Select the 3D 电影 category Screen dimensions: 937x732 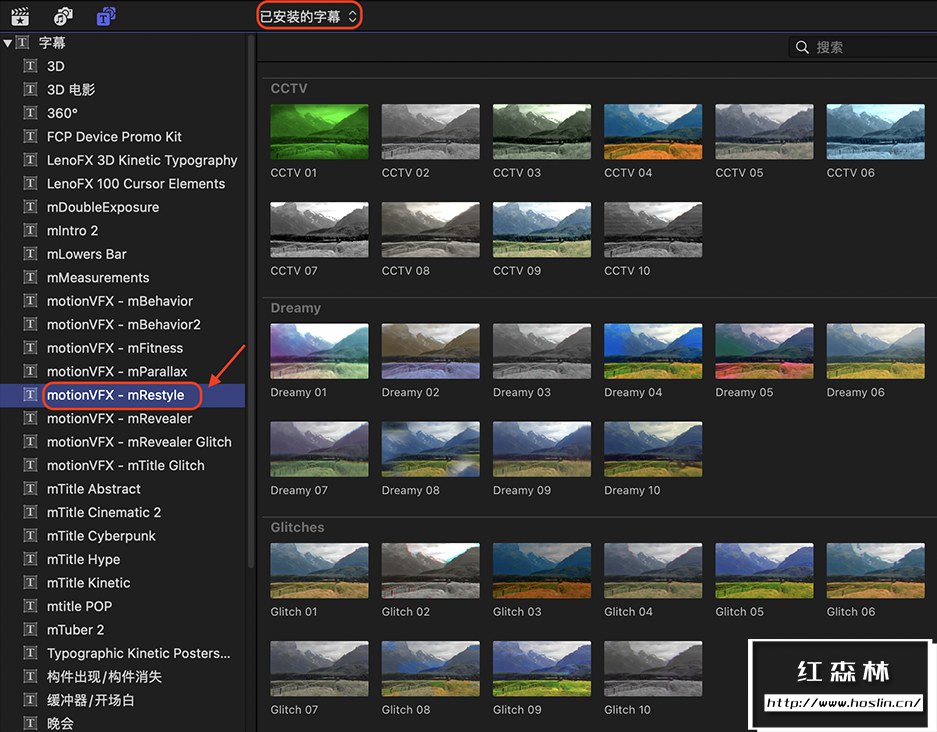pyautogui.click(x=71, y=90)
